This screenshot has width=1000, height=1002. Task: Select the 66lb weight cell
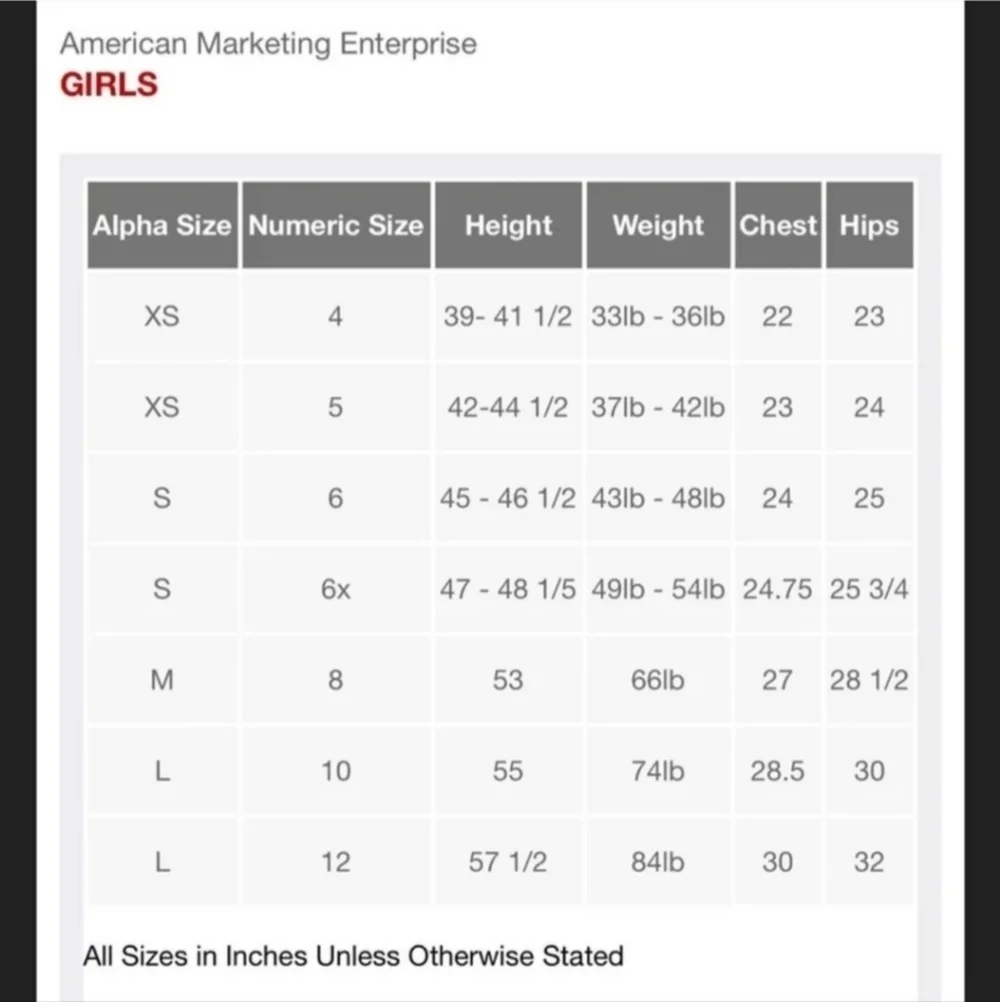click(658, 680)
